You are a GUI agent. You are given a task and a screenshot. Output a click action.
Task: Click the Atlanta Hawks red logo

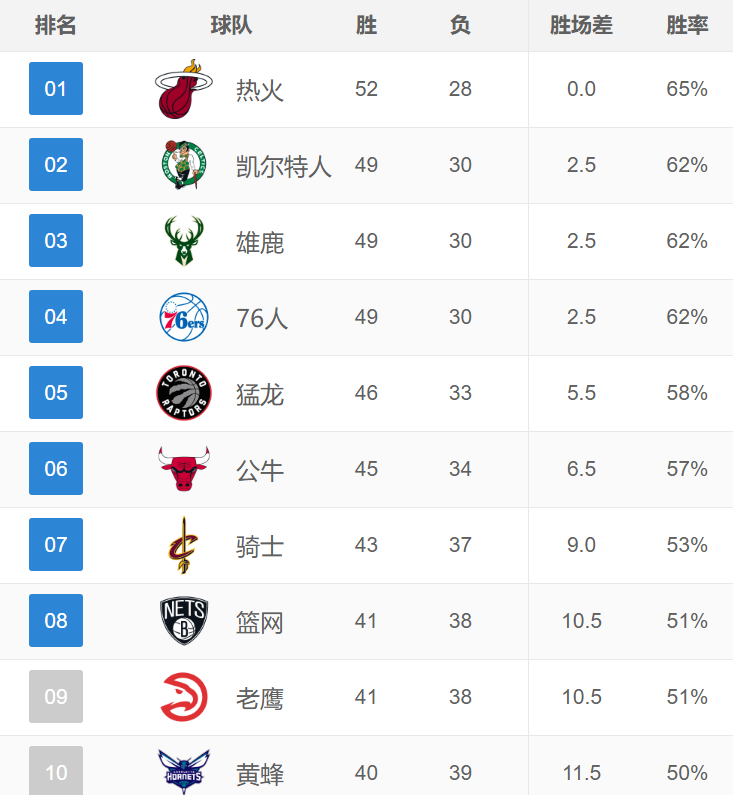pos(184,697)
